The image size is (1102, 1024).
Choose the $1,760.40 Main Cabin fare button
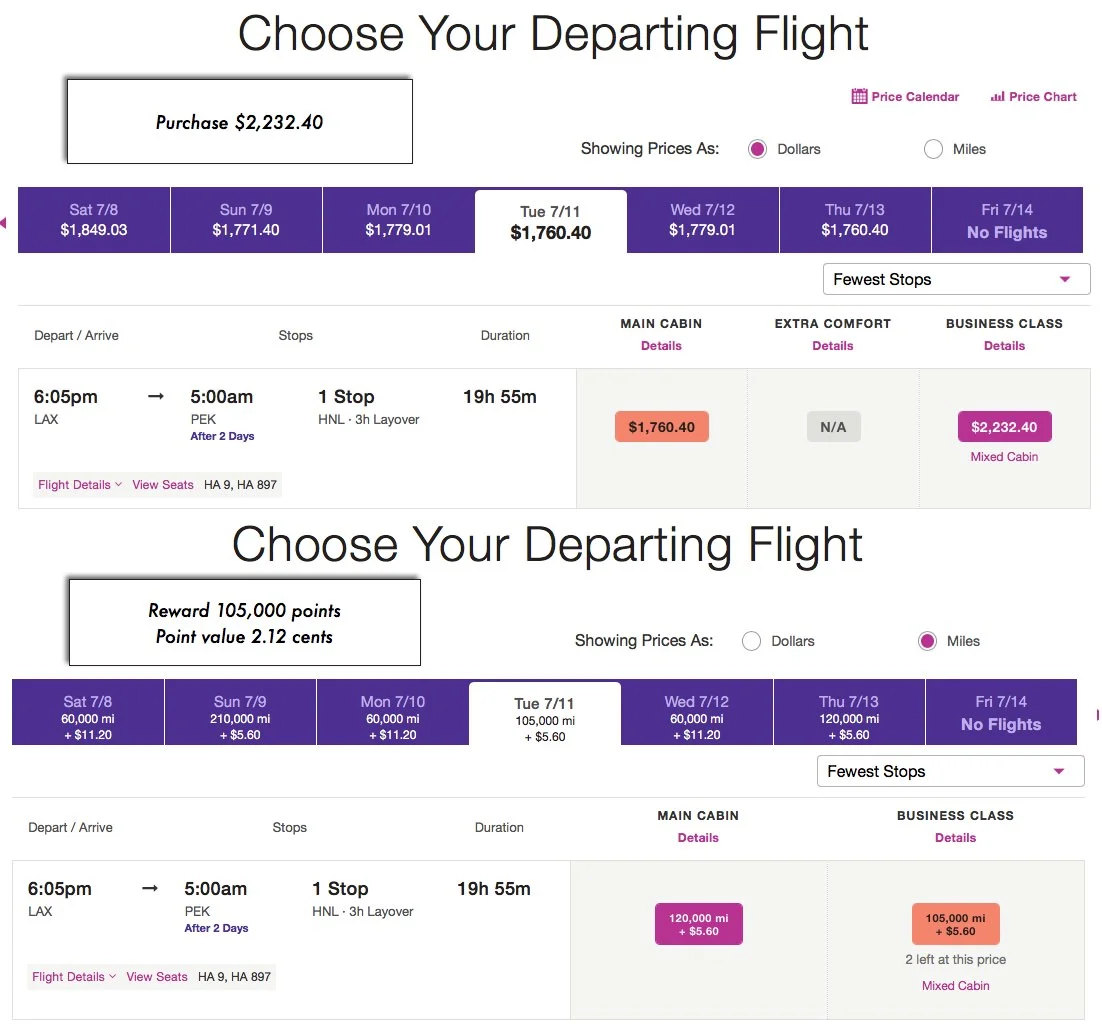(661, 427)
